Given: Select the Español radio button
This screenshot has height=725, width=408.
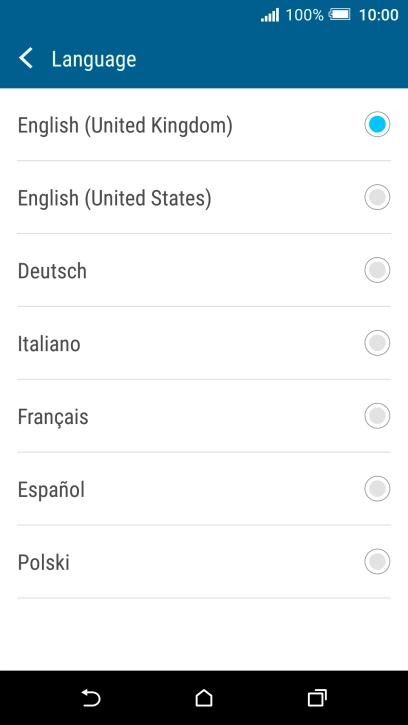Looking at the screenshot, I should (377, 489).
